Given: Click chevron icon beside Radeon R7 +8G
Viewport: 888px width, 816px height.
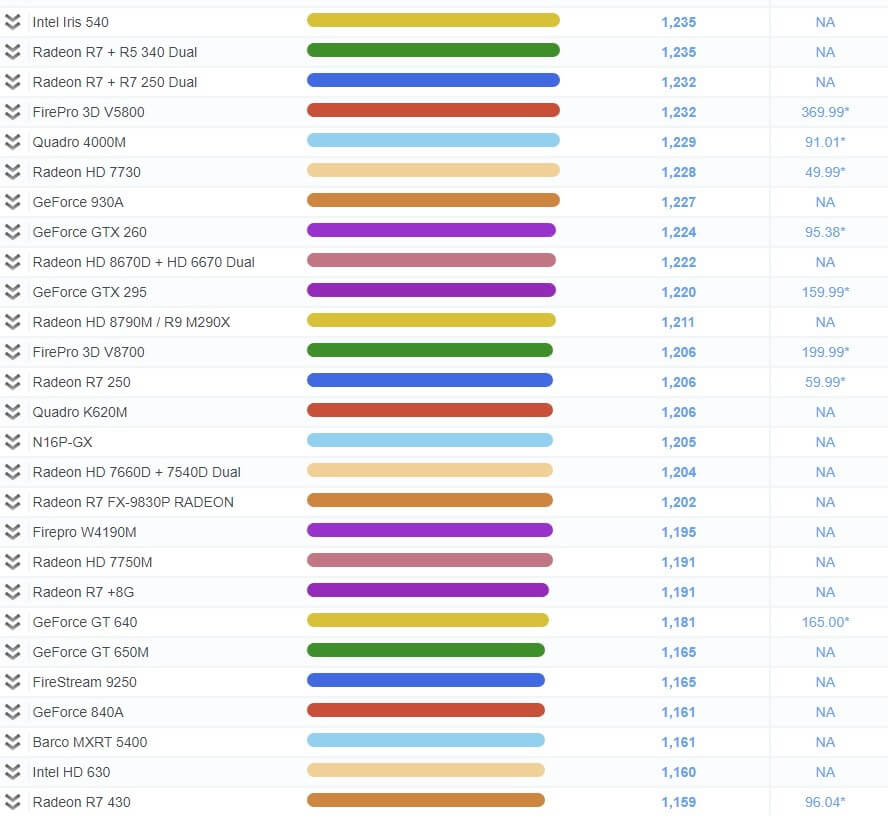Looking at the screenshot, I should pos(12,592).
